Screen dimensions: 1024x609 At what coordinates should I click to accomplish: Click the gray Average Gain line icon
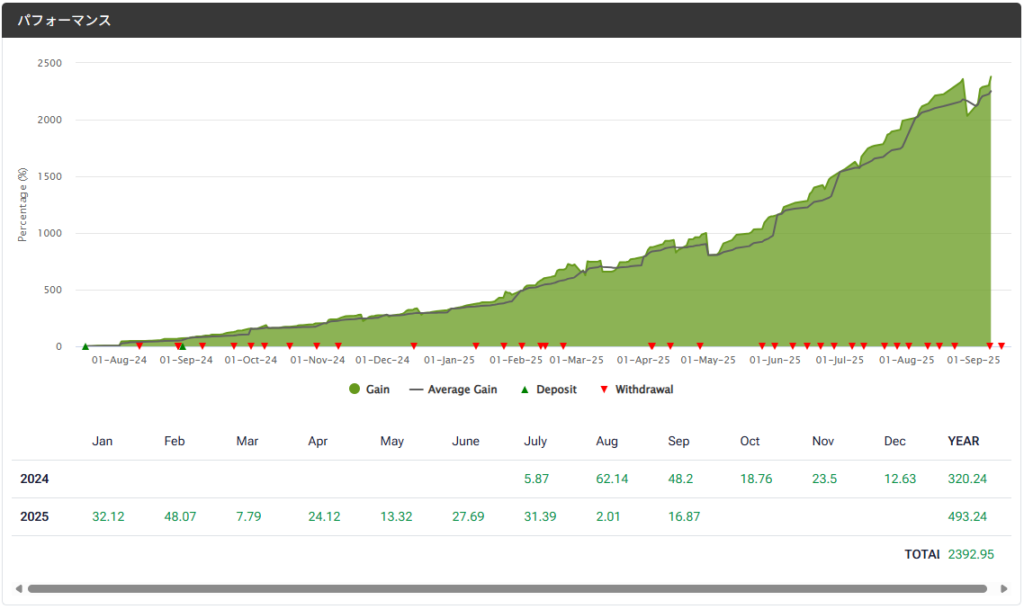tap(417, 389)
